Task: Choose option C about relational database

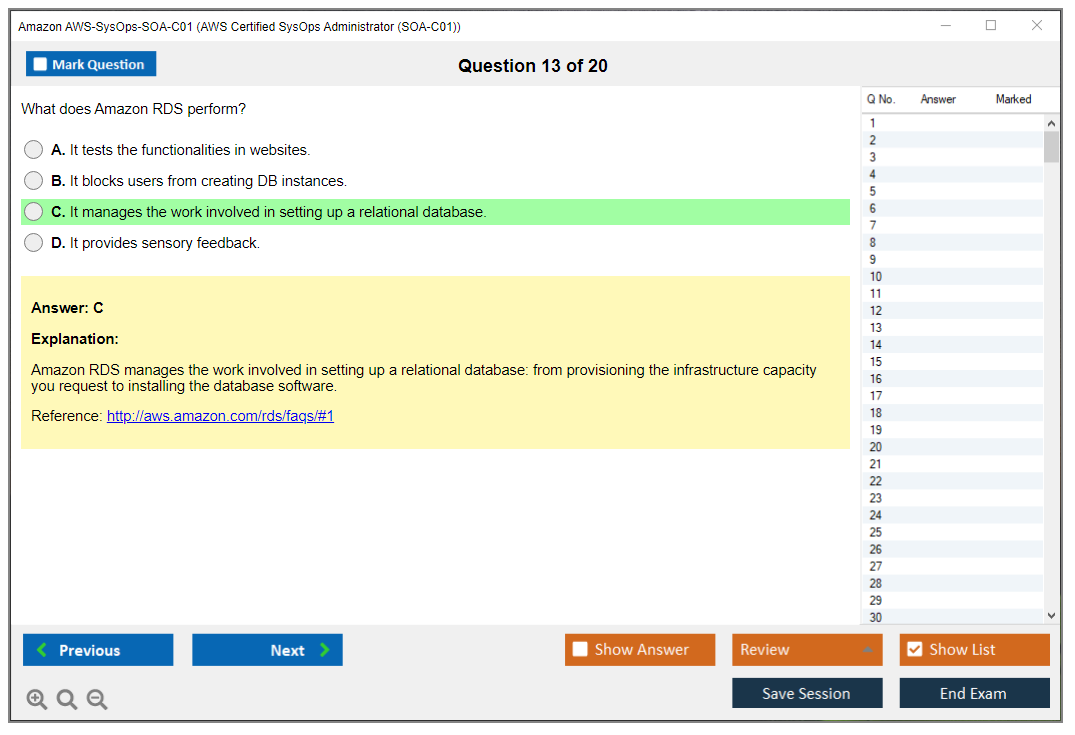Action: click(34, 212)
